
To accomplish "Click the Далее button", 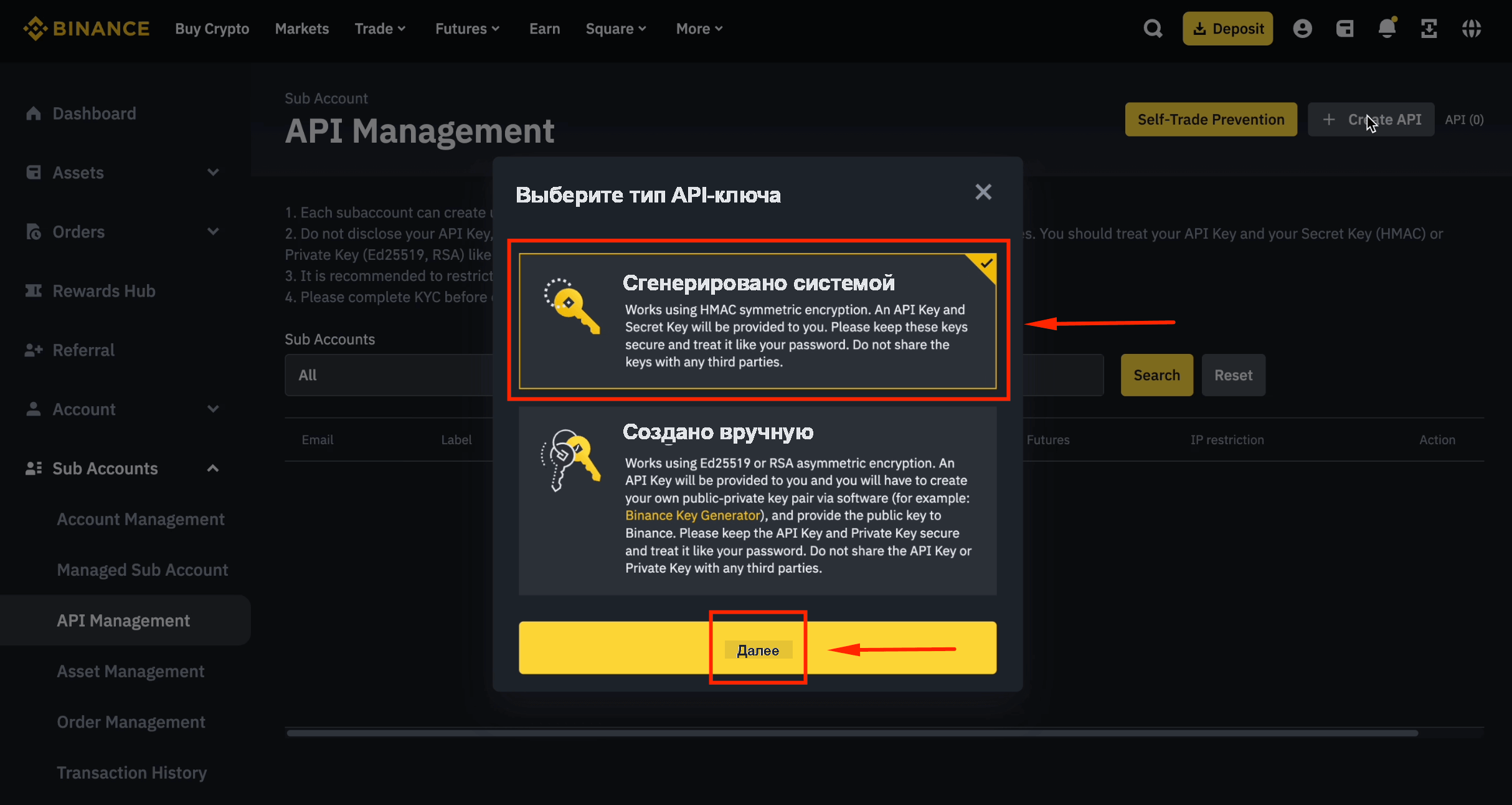I will coord(758,648).
